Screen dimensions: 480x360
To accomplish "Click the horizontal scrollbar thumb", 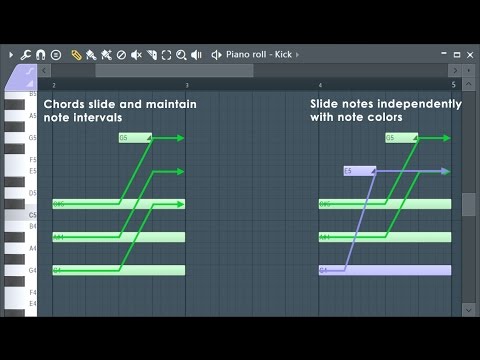I will coord(174,71).
